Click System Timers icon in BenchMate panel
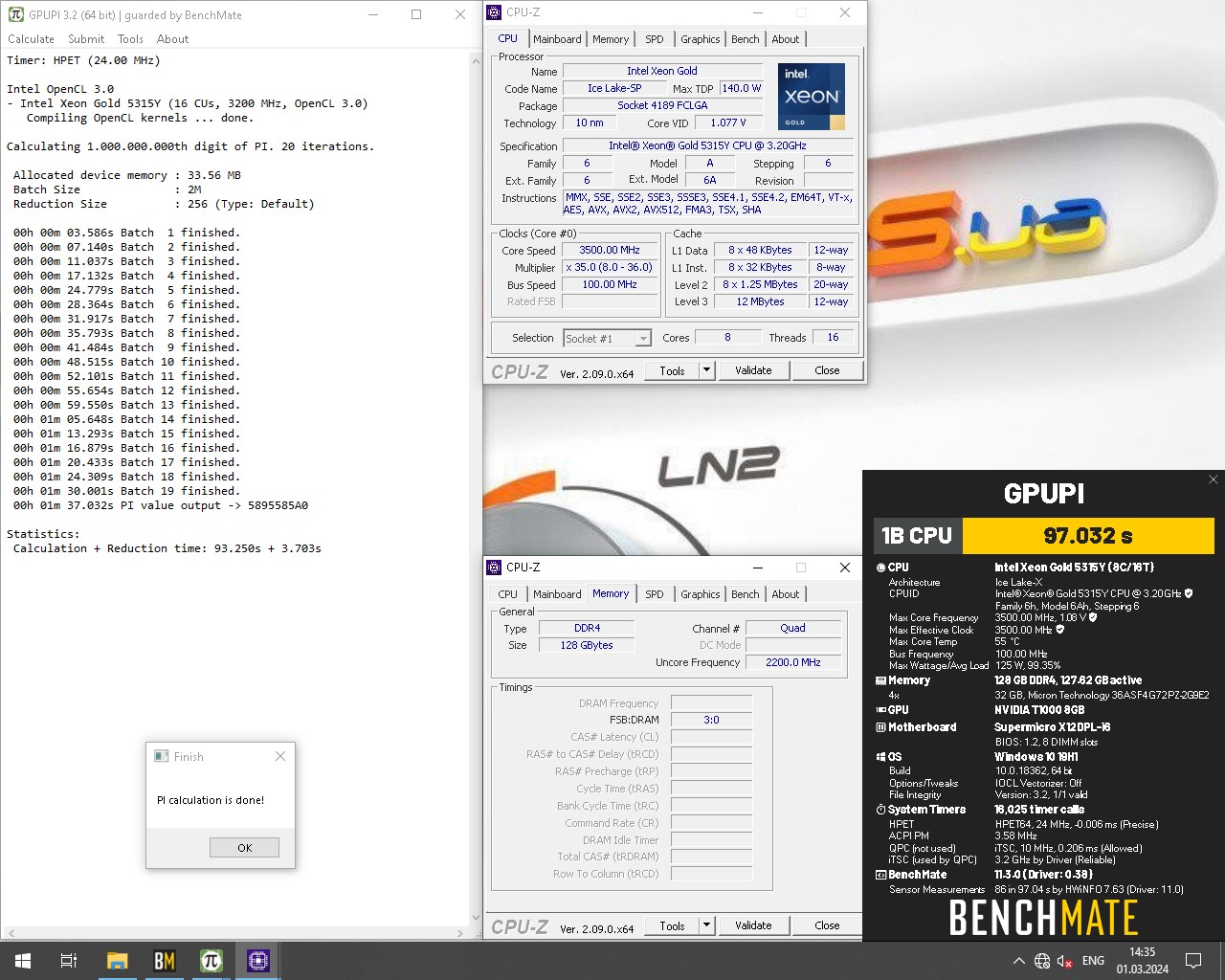The width and height of the screenshot is (1225, 980). tap(880, 810)
